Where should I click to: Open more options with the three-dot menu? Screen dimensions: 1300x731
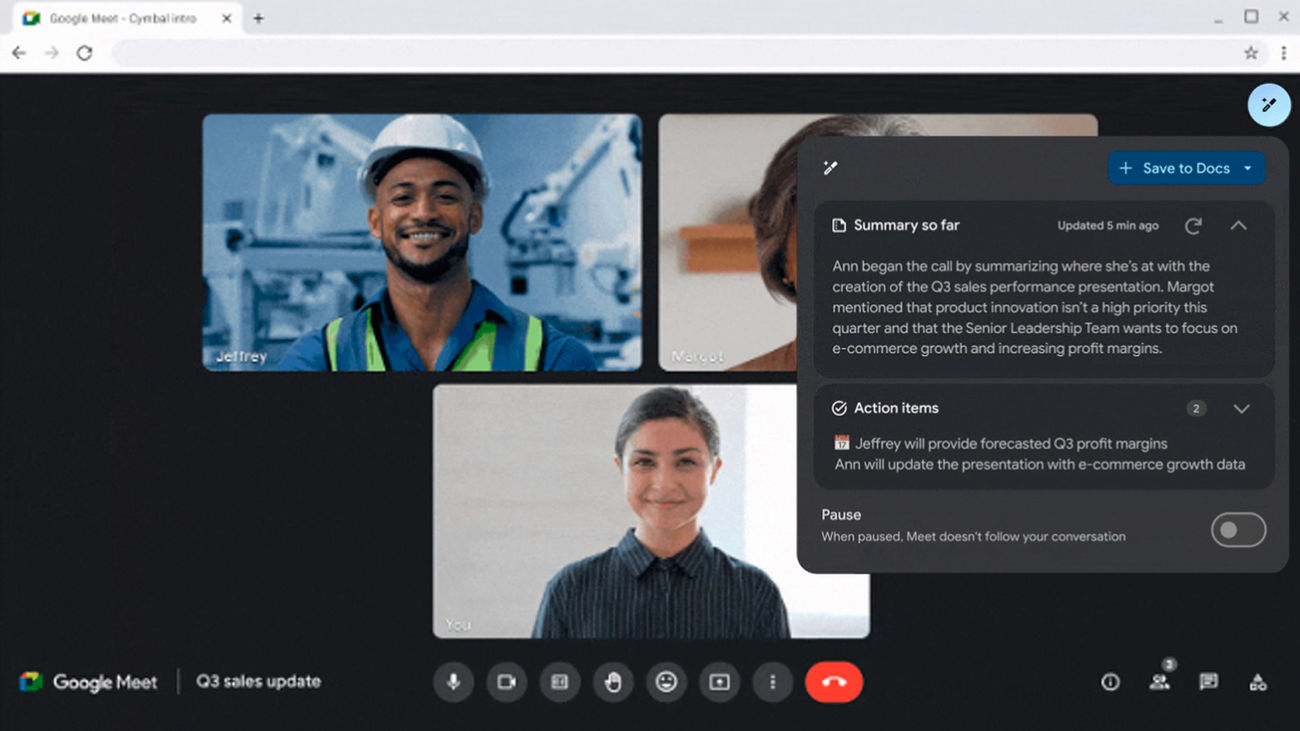click(x=773, y=682)
